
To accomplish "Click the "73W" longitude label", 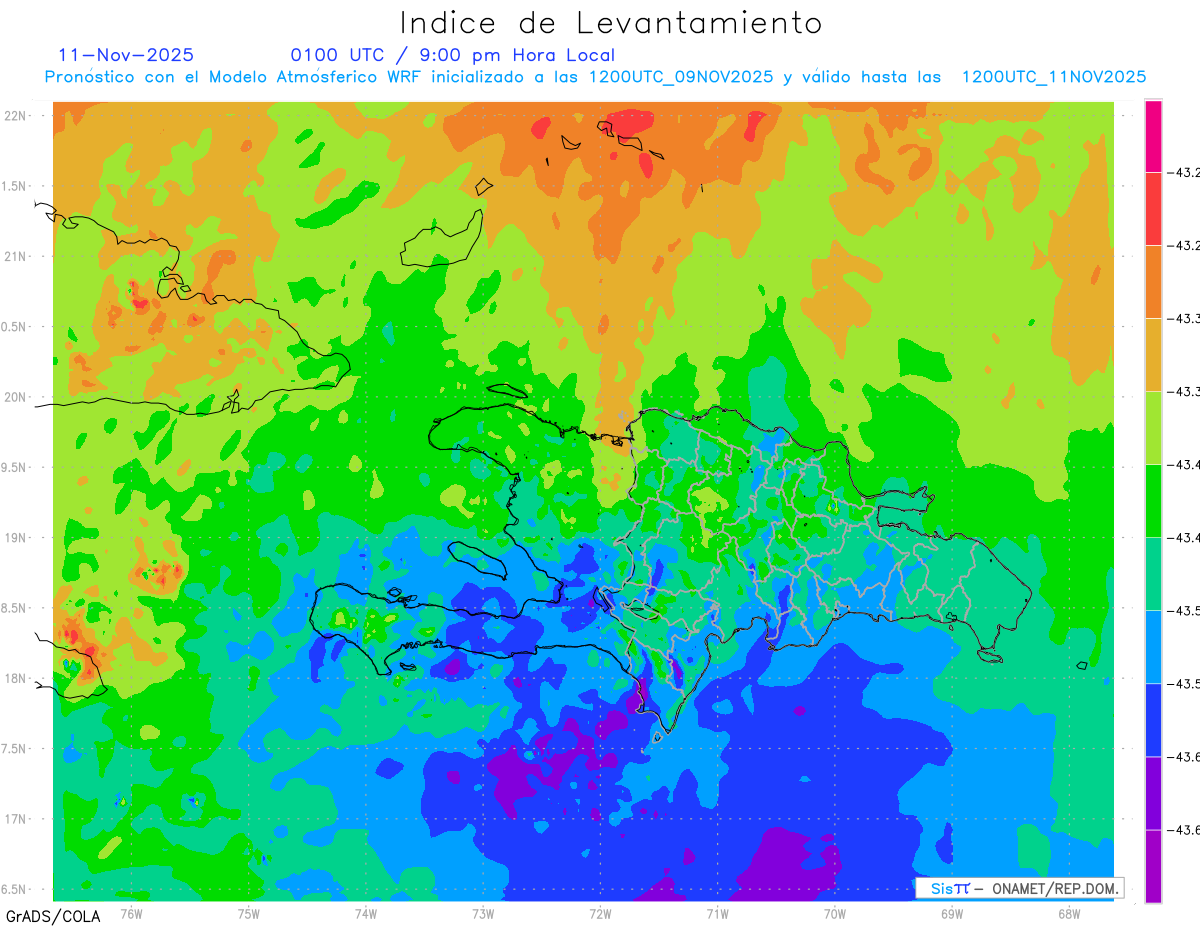I will [483, 913].
